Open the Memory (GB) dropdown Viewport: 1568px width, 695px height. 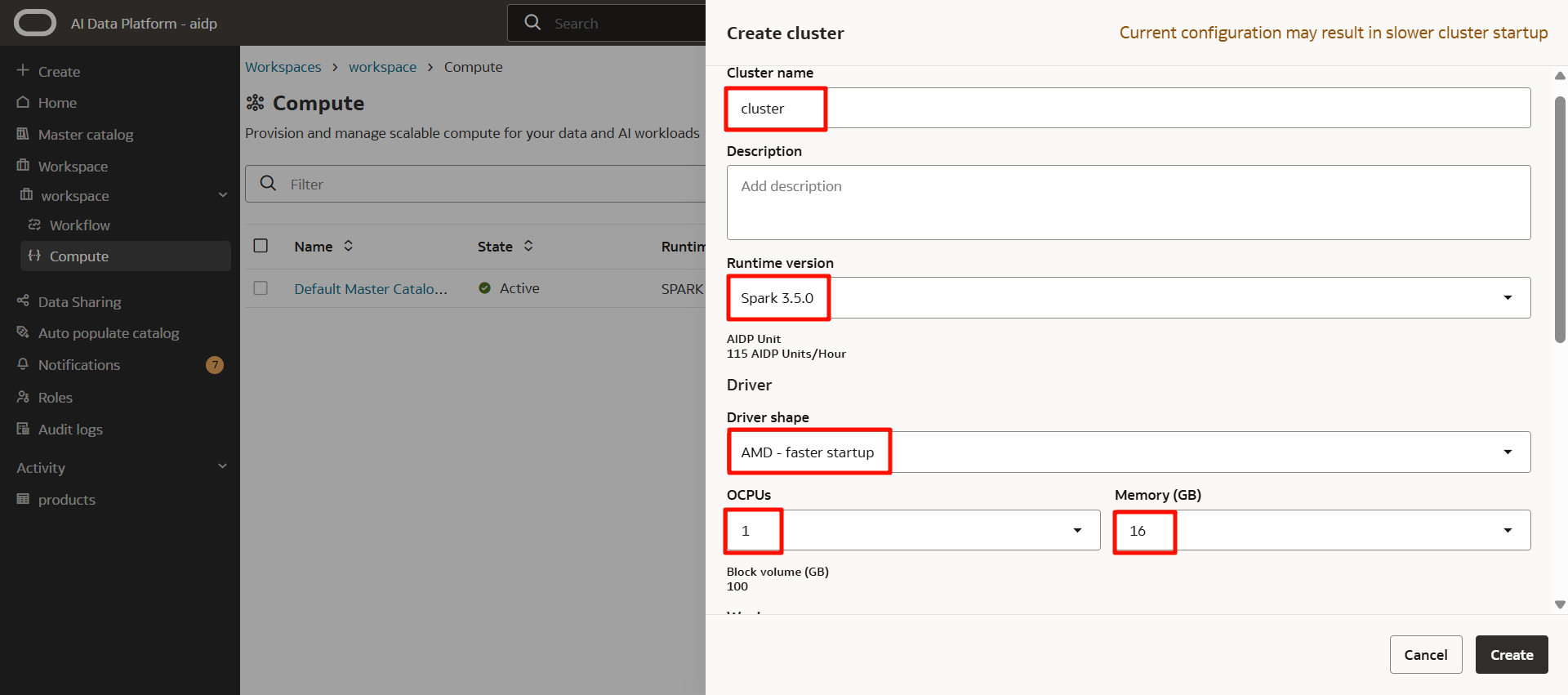click(1508, 530)
